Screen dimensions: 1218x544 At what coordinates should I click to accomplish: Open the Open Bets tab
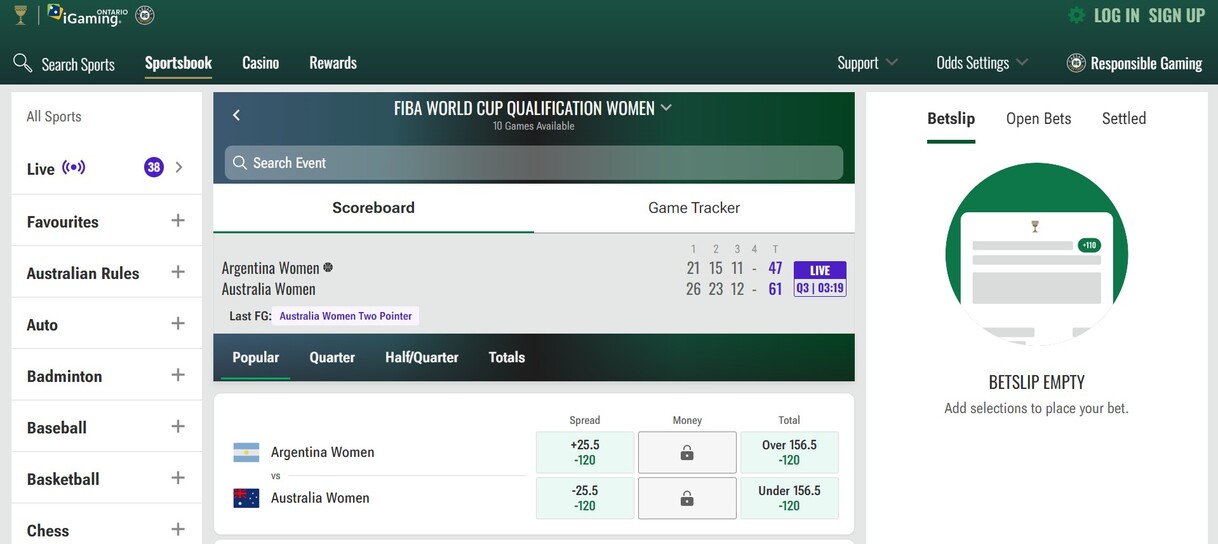tap(1038, 118)
